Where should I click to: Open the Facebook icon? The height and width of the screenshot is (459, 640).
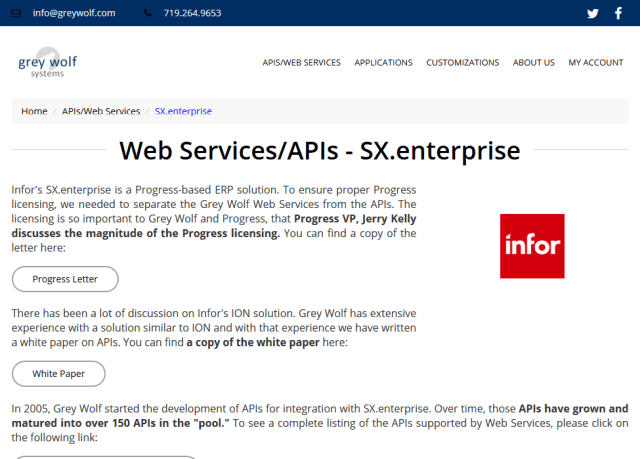coord(618,13)
